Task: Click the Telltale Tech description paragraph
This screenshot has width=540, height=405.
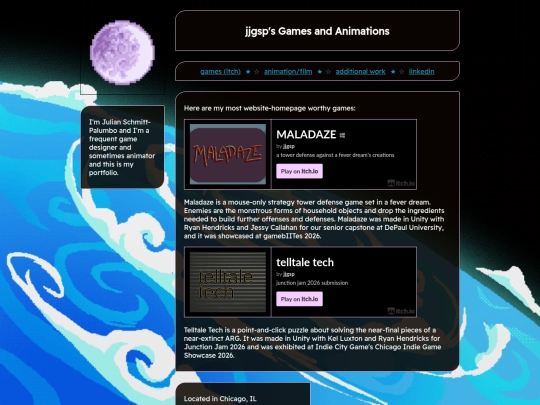Action: [x=312, y=343]
